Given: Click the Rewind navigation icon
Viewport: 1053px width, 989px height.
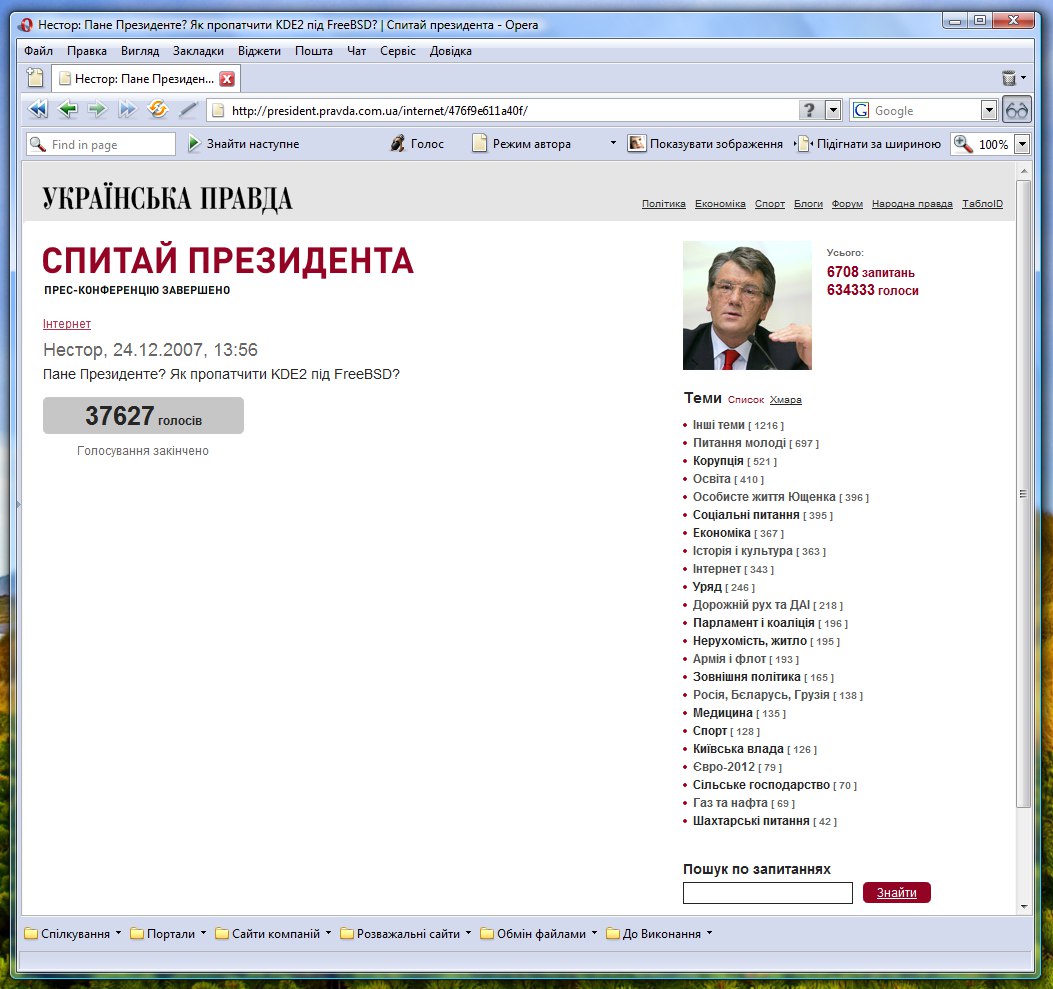Looking at the screenshot, I should (38, 109).
